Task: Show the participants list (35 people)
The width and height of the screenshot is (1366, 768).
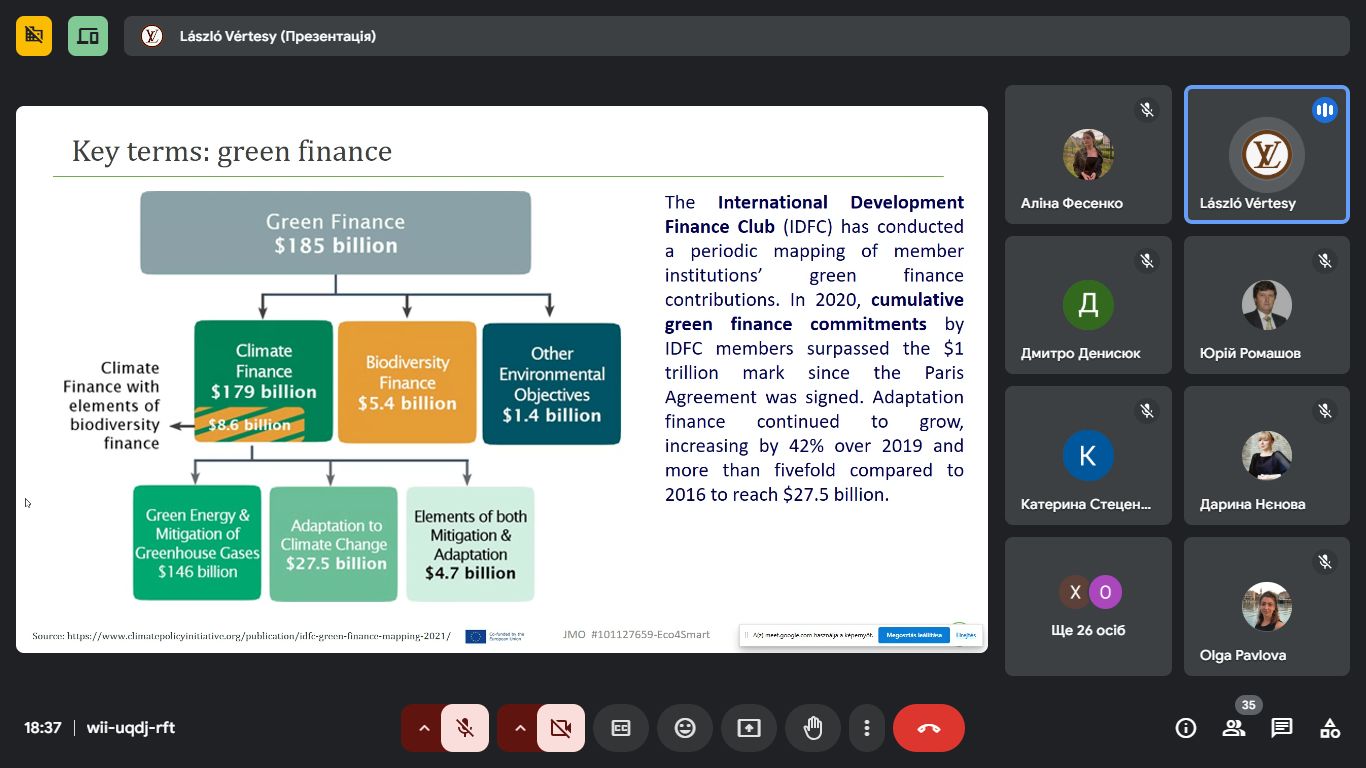Action: (x=1234, y=728)
